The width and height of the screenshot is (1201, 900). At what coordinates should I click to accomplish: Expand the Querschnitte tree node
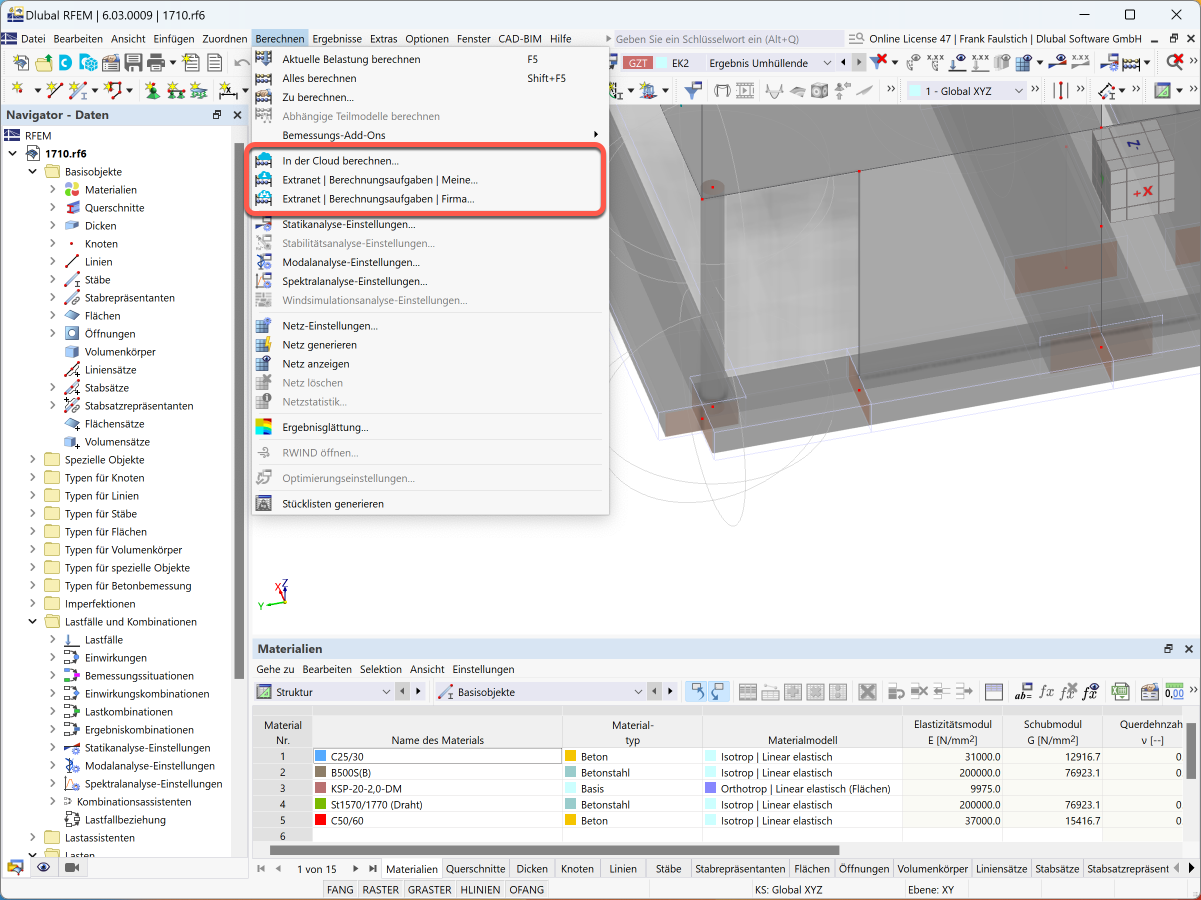click(53, 208)
